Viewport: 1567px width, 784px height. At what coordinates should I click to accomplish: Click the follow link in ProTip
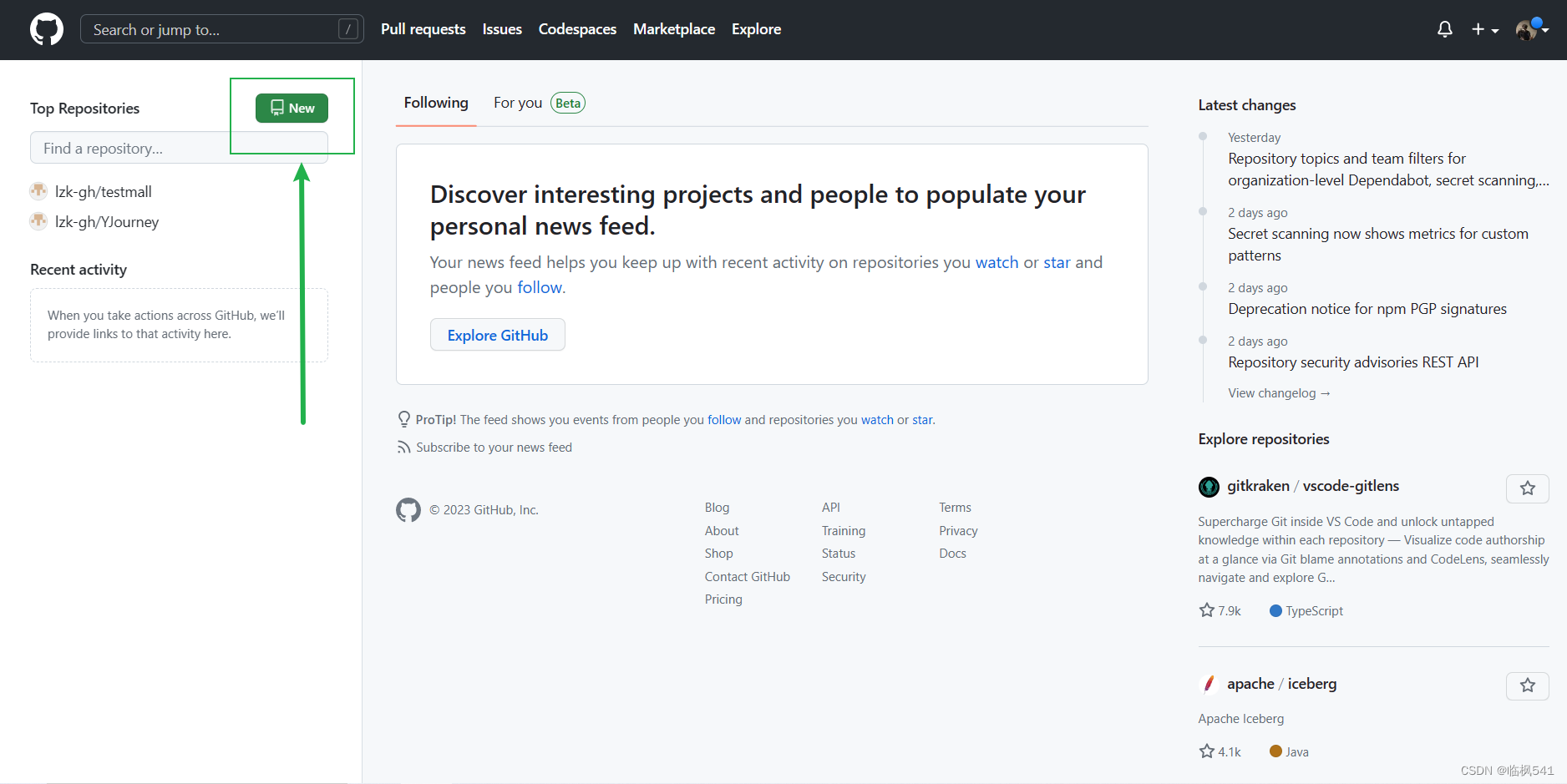tap(724, 420)
